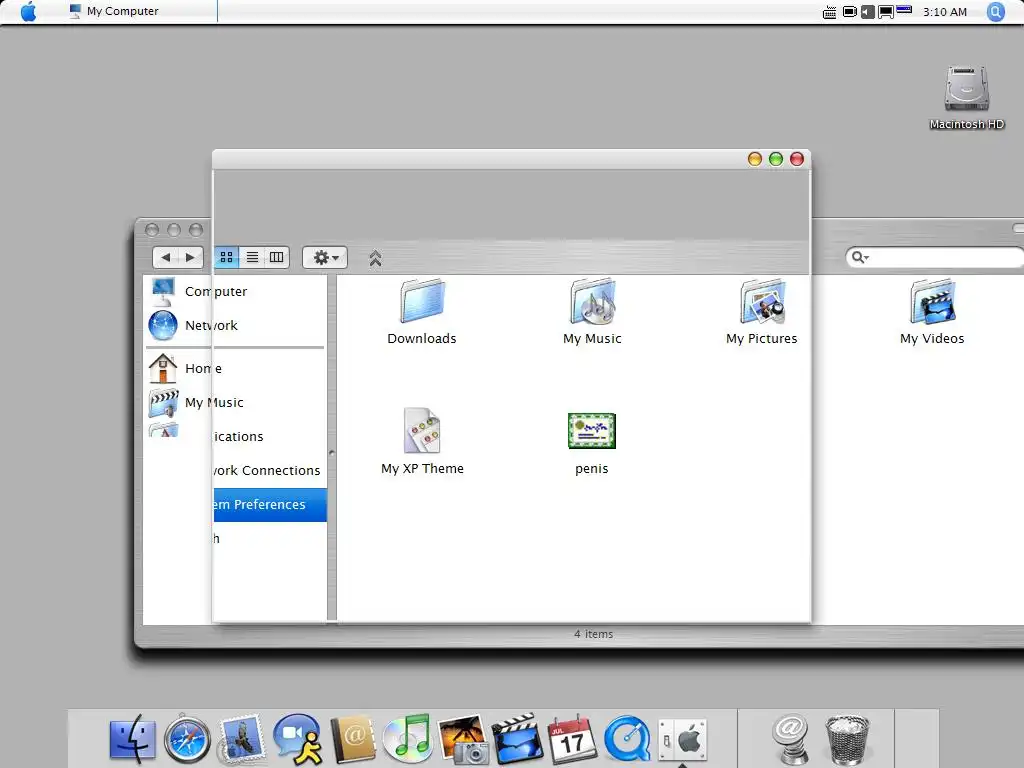This screenshot has height=768, width=1024.
Task: Open Finder in the dock
Action: [133, 740]
